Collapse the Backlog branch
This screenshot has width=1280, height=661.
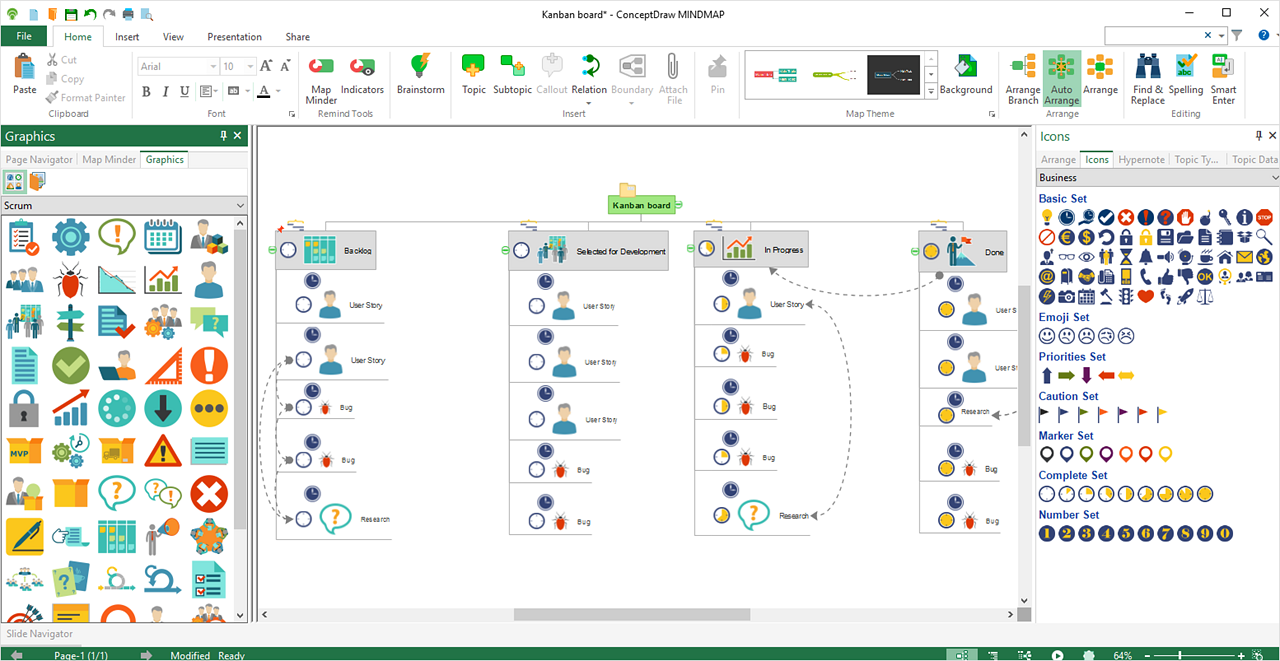(273, 250)
